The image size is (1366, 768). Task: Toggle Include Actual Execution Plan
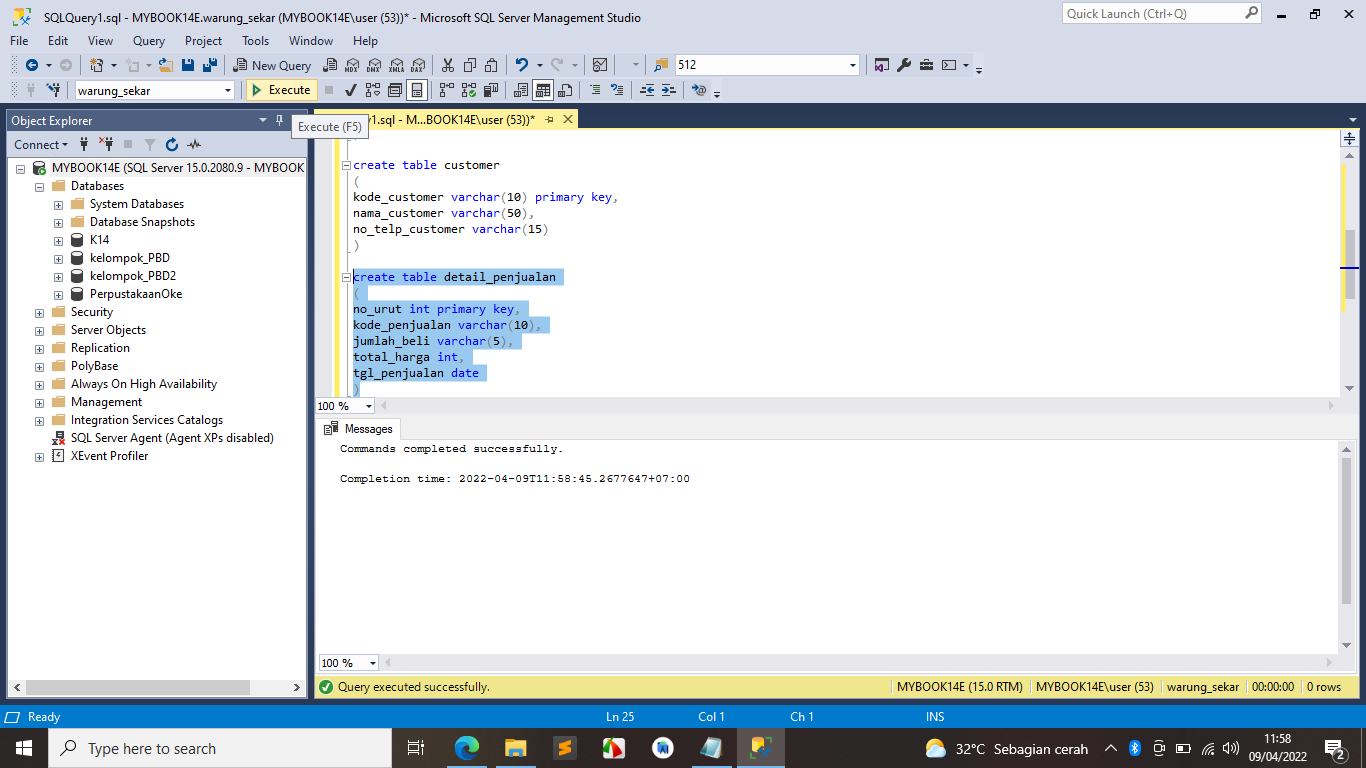click(x=447, y=90)
